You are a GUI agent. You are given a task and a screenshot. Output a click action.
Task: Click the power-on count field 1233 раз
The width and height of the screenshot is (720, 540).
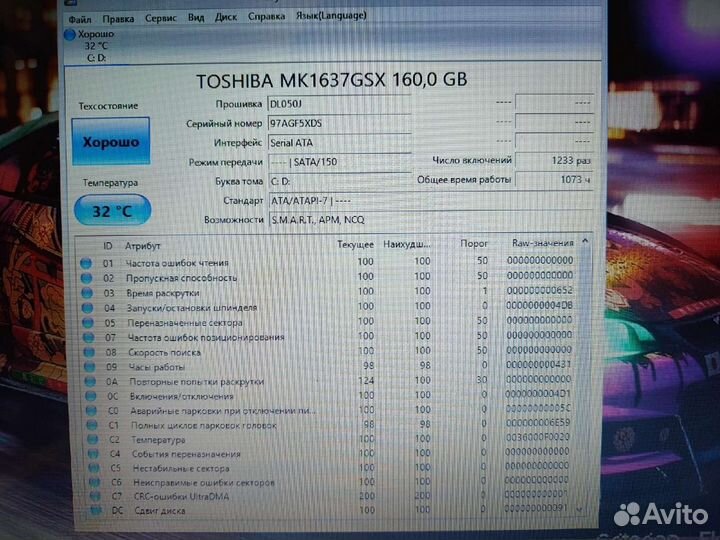(x=563, y=160)
